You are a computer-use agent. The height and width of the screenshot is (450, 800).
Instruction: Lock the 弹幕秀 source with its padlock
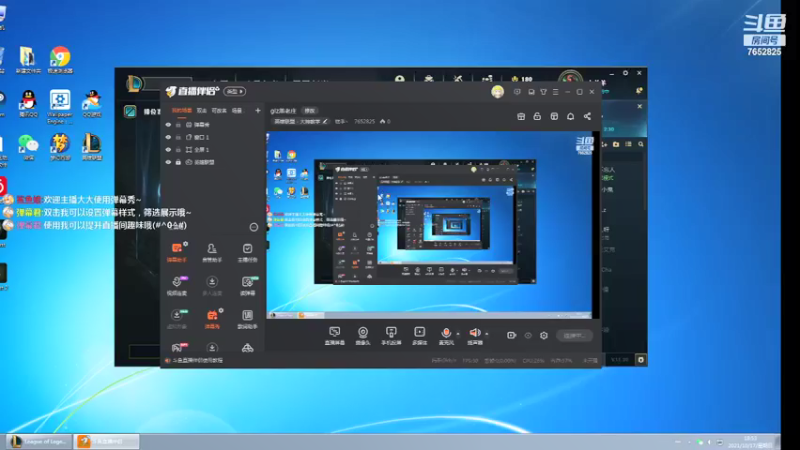click(x=178, y=124)
